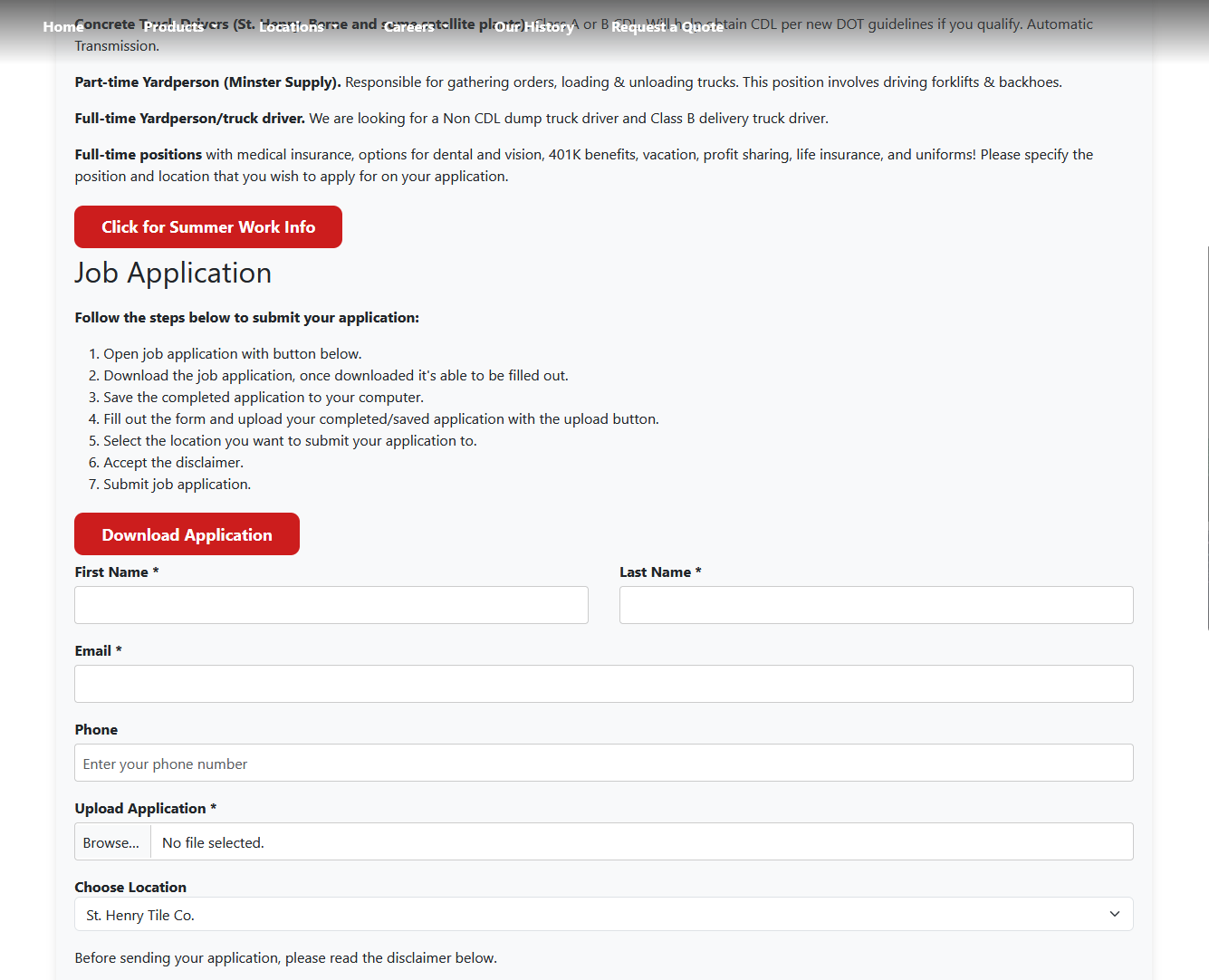The height and width of the screenshot is (980, 1209).
Task: Open the Choose Location dropdown
Action: click(589, 915)
